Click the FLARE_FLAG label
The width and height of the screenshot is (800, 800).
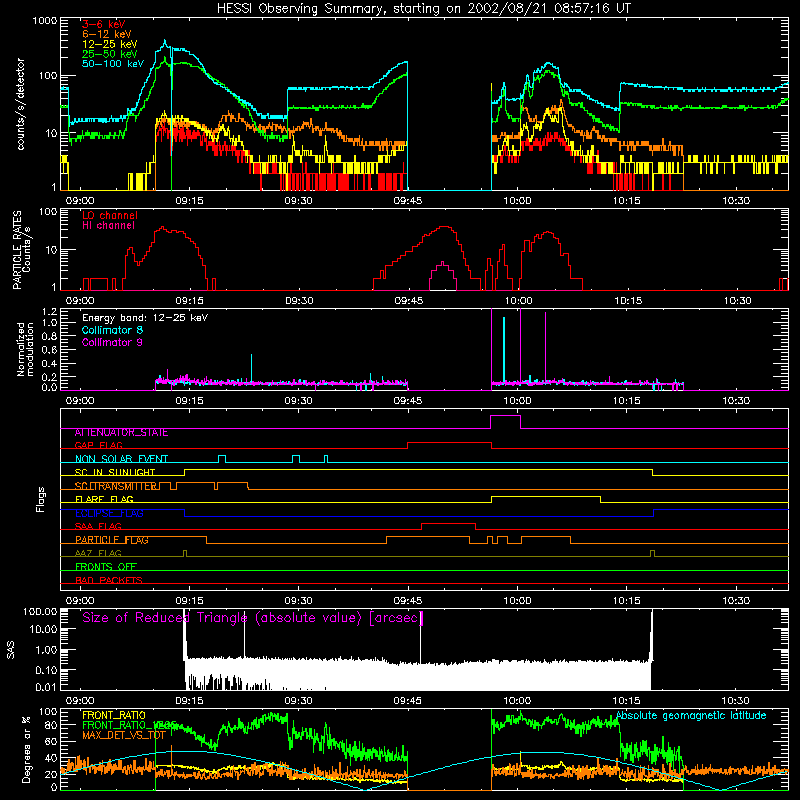point(104,499)
